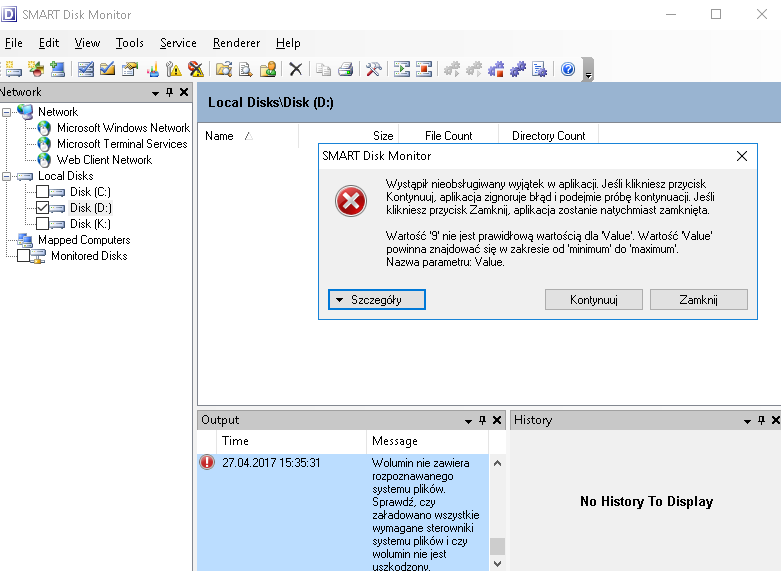Open the Output panel dropdown arrow
Viewport: 781px width, 571px height.
click(468, 421)
